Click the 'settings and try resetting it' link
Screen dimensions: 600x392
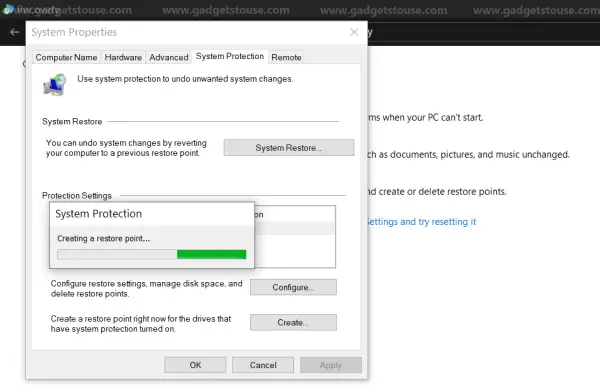pyautogui.click(x=421, y=222)
